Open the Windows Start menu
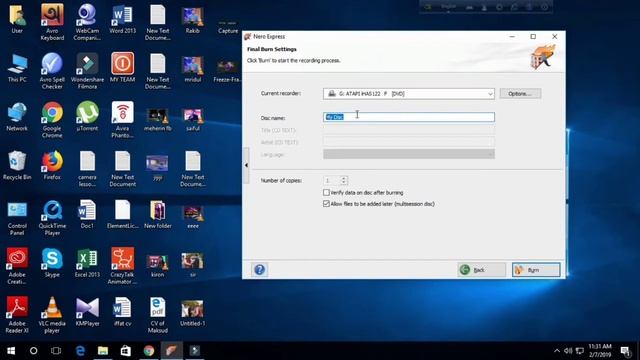This screenshot has height=360, width=640. click(11, 351)
